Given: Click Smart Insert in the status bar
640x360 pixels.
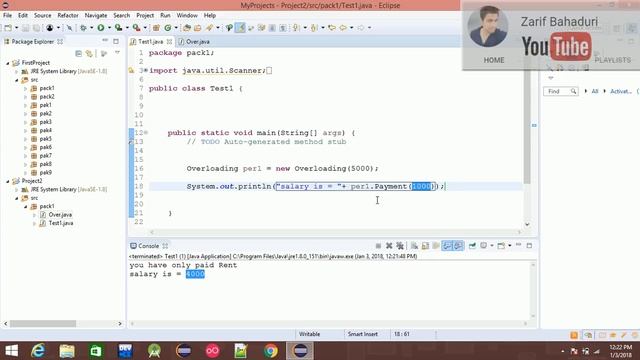Looking at the screenshot, I should pos(362,334).
